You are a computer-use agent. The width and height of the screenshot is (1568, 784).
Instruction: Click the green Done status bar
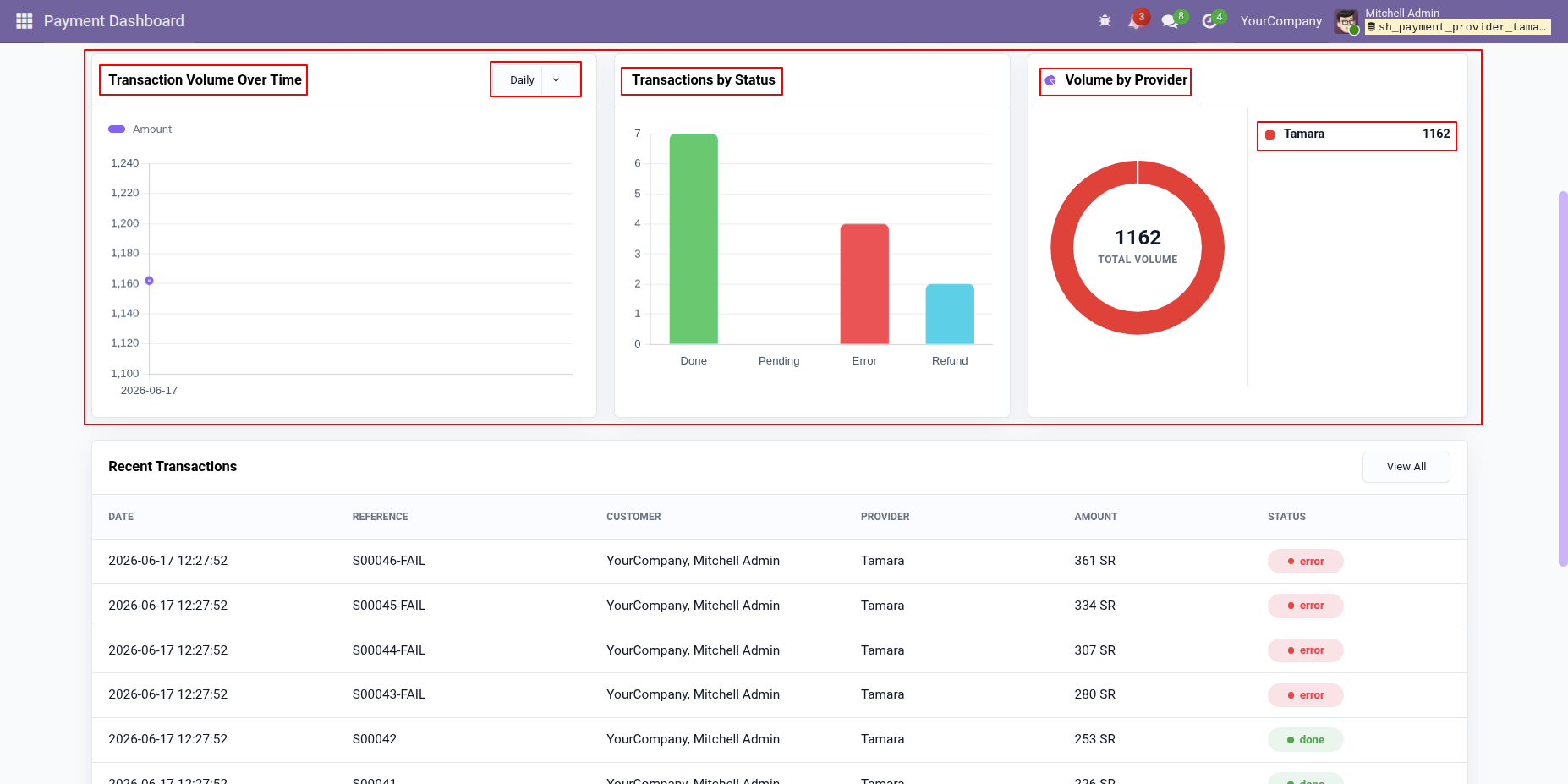click(694, 238)
